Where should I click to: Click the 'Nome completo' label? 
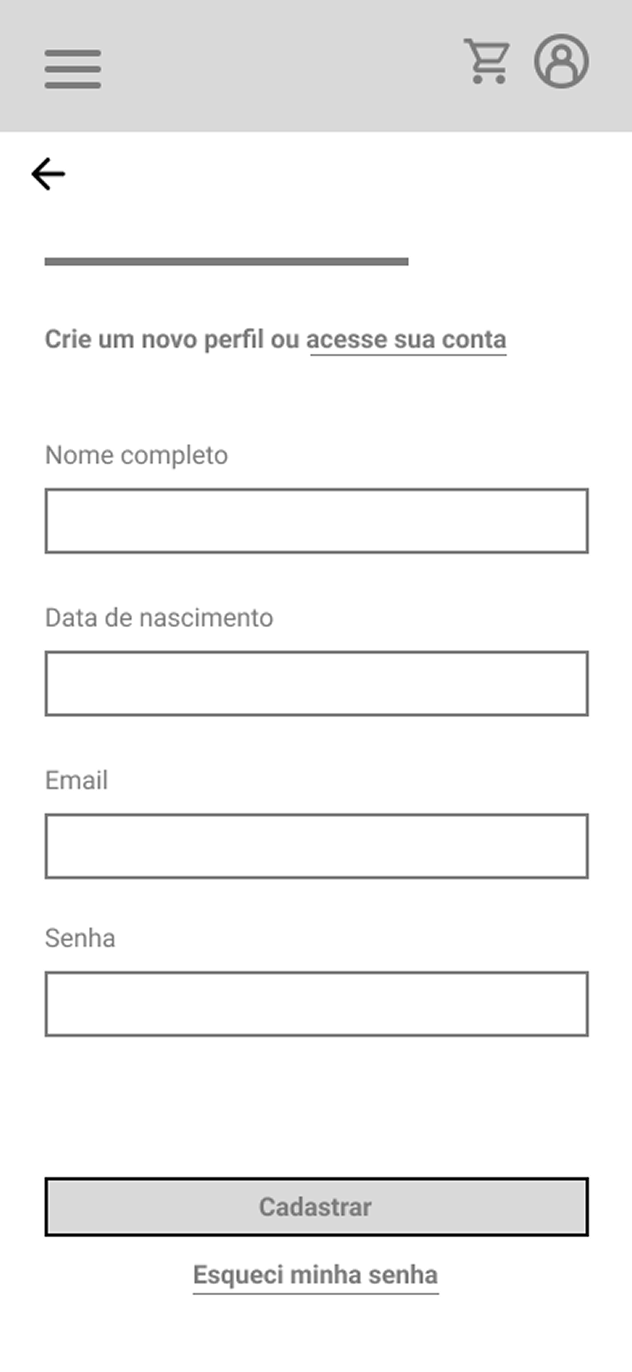(136, 455)
